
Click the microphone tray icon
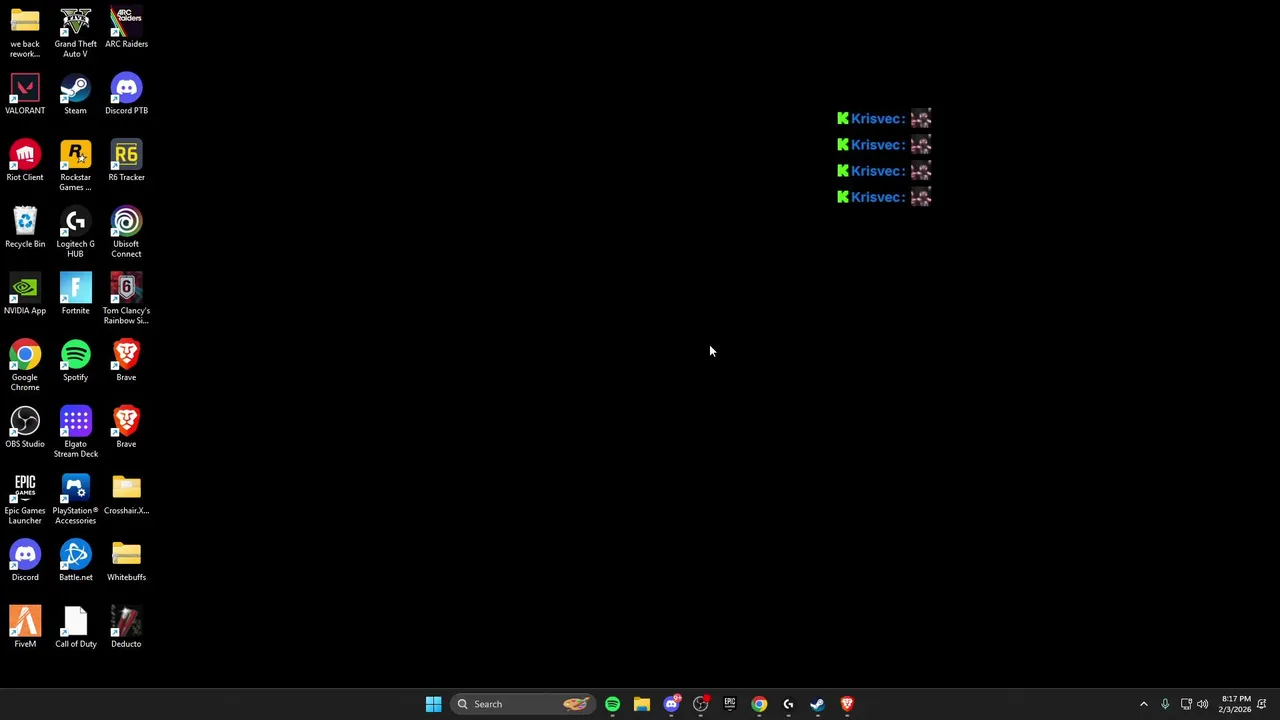(1165, 704)
